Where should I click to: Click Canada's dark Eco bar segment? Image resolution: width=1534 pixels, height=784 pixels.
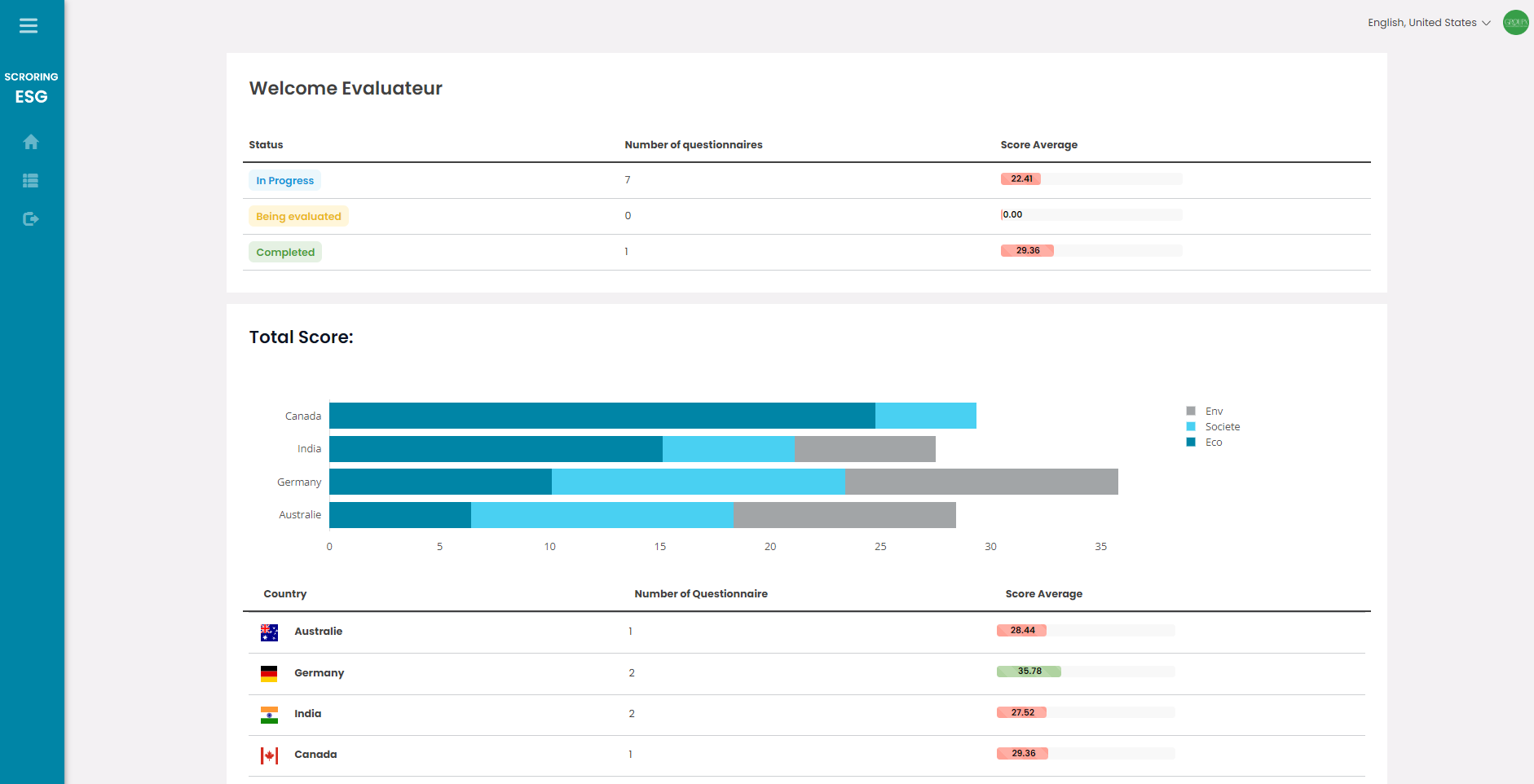(602, 416)
